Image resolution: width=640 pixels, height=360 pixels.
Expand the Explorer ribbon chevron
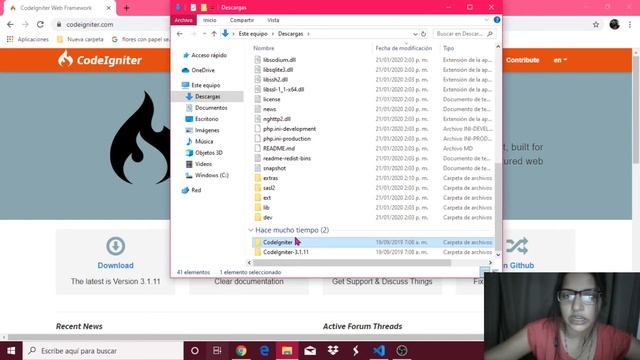coord(487,20)
